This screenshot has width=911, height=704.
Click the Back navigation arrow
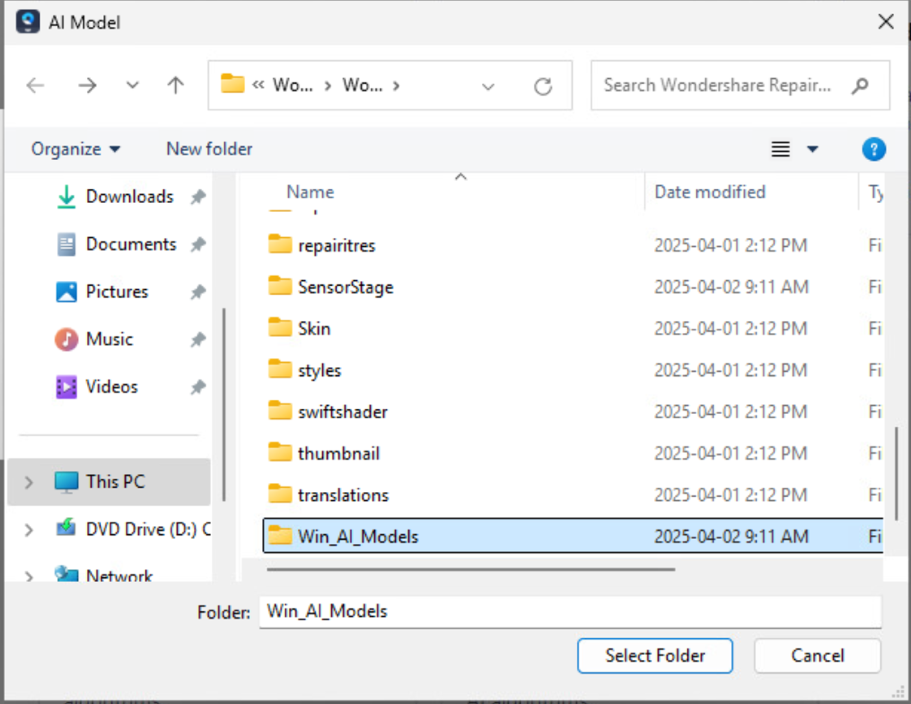(36, 86)
